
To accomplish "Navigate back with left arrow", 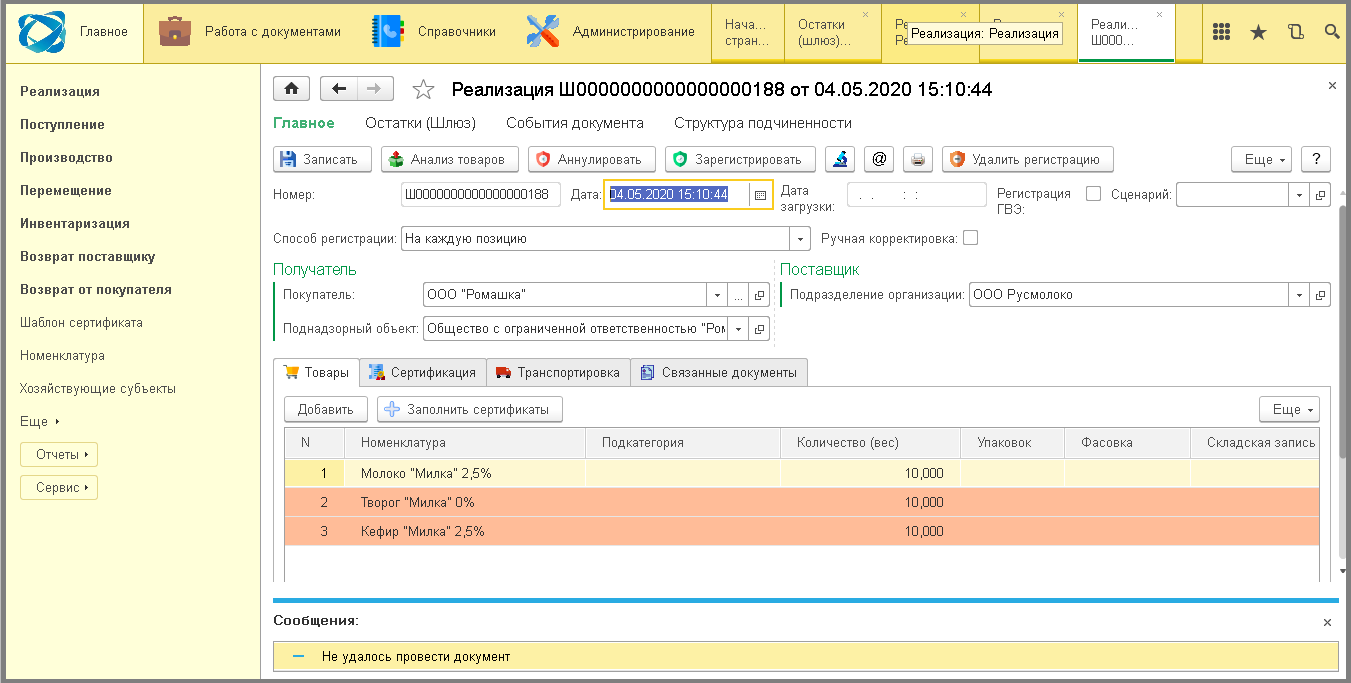I will click(x=339, y=89).
